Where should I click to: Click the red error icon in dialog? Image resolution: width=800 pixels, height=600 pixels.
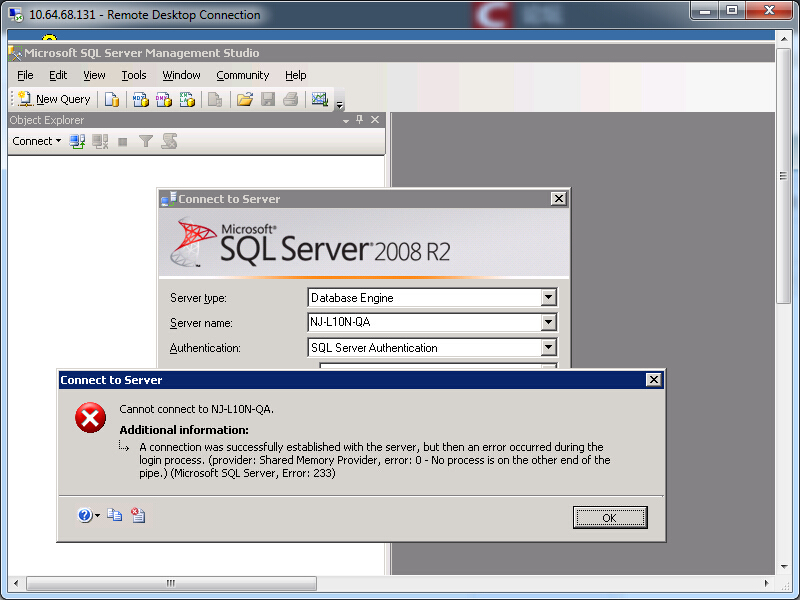tap(90, 418)
